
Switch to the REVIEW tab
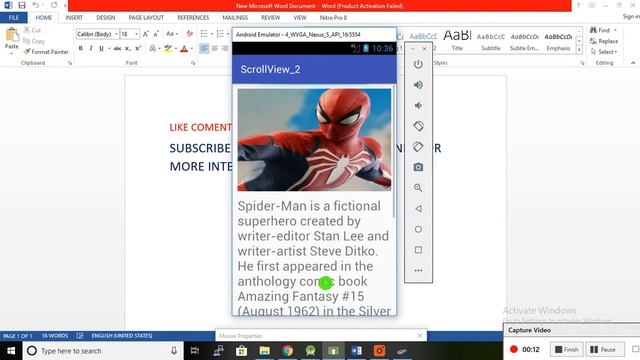[270, 18]
